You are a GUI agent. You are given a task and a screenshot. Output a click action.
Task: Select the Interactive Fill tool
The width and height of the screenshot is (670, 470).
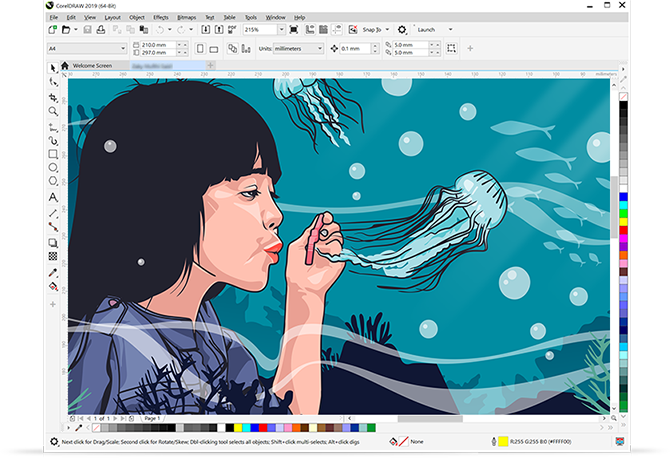coord(53,286)
